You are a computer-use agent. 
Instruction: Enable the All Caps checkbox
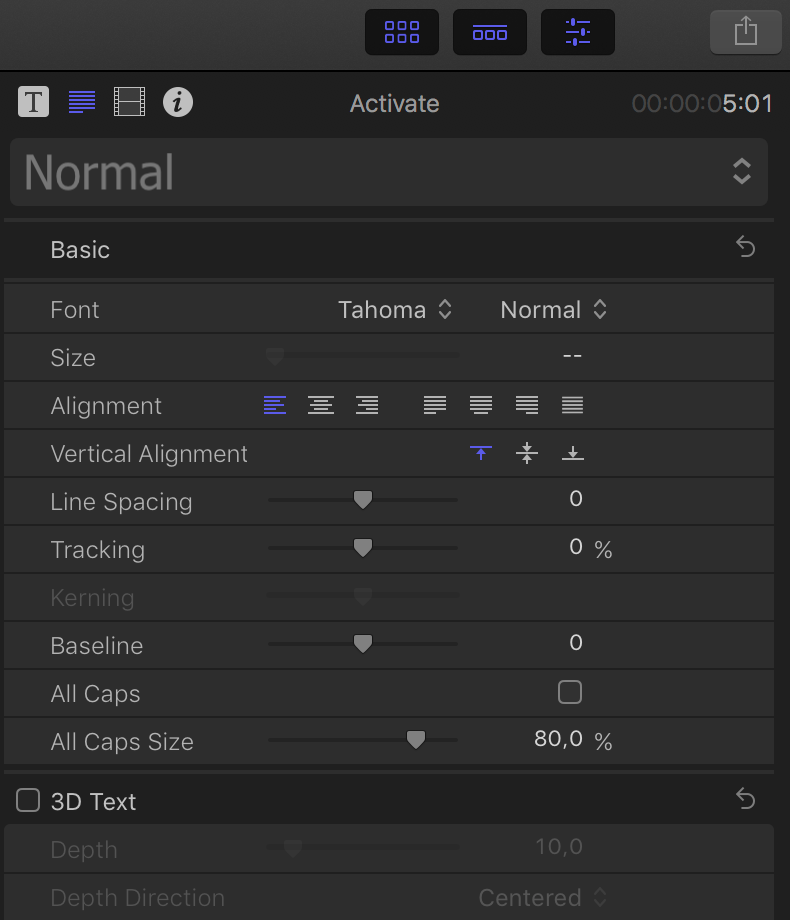click(x=570, y=692)
